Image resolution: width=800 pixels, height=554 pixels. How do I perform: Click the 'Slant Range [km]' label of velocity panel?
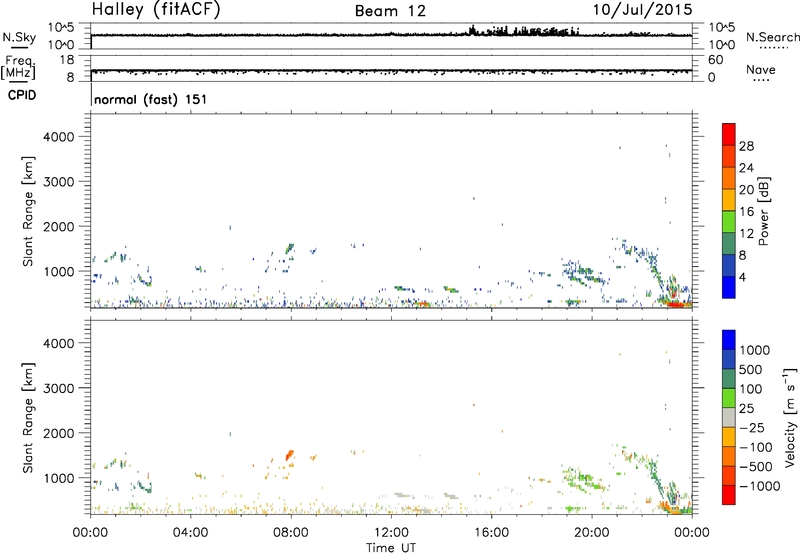28,418
